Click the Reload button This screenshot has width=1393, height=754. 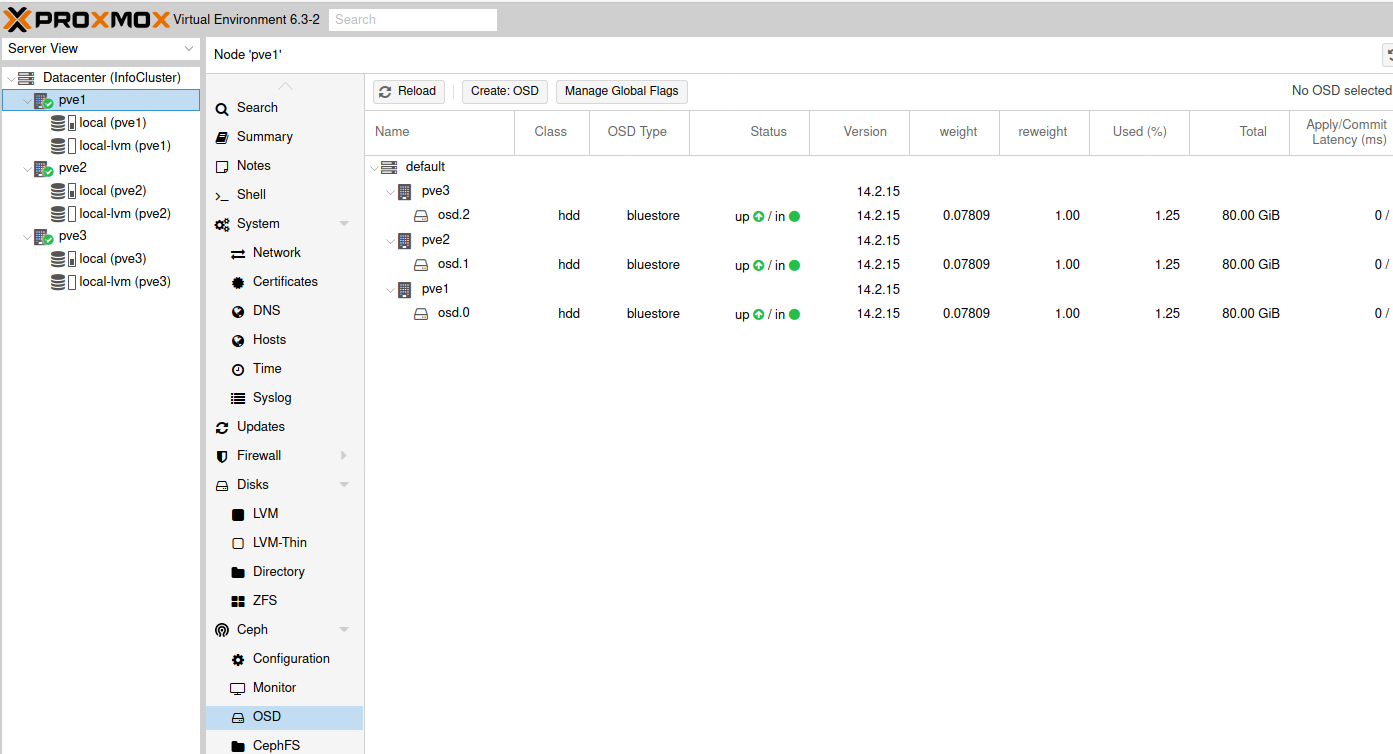click(408, 91)
